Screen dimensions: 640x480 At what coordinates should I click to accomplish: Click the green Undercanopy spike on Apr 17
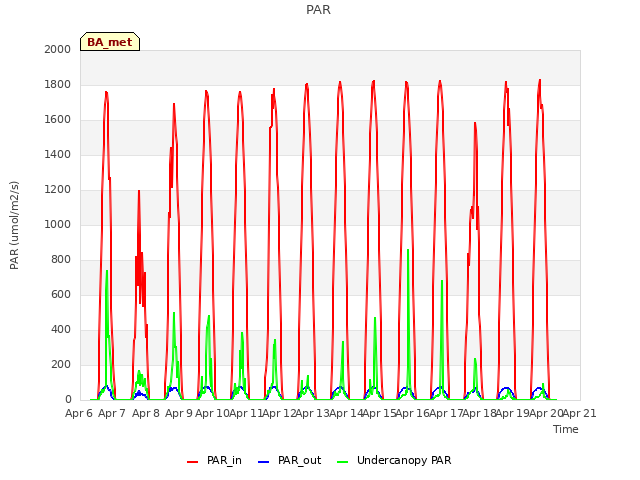(442, 281)
